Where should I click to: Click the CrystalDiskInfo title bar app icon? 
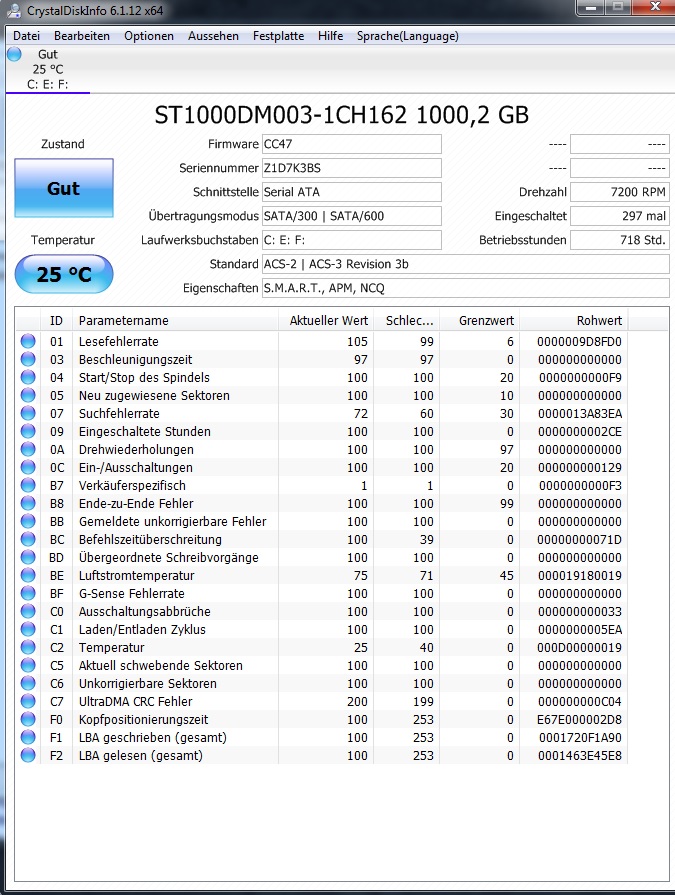click(x=14, y=10)
